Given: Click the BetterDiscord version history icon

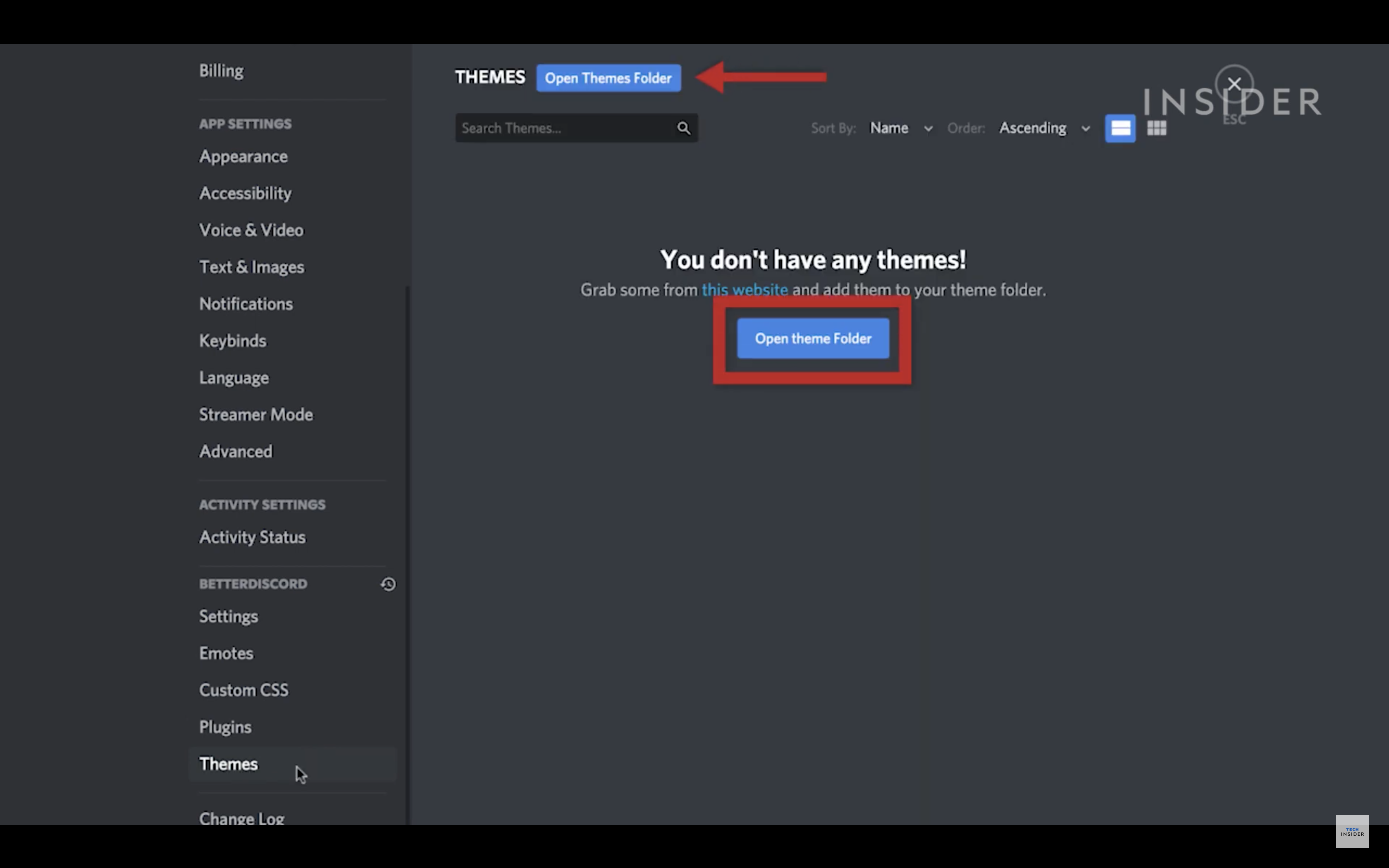Looking at the screenshot, I should (388, 584).
